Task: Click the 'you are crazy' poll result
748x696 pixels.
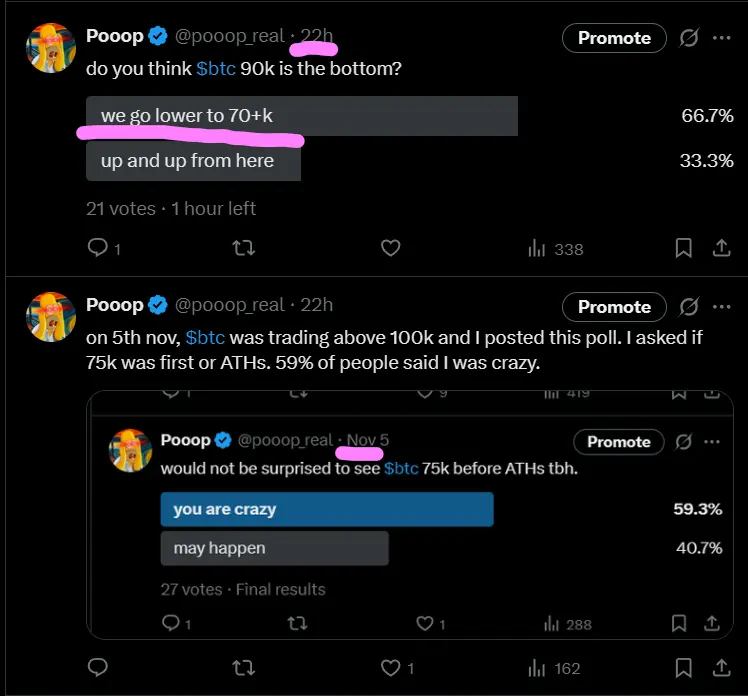Action: [x=326, y=509]
